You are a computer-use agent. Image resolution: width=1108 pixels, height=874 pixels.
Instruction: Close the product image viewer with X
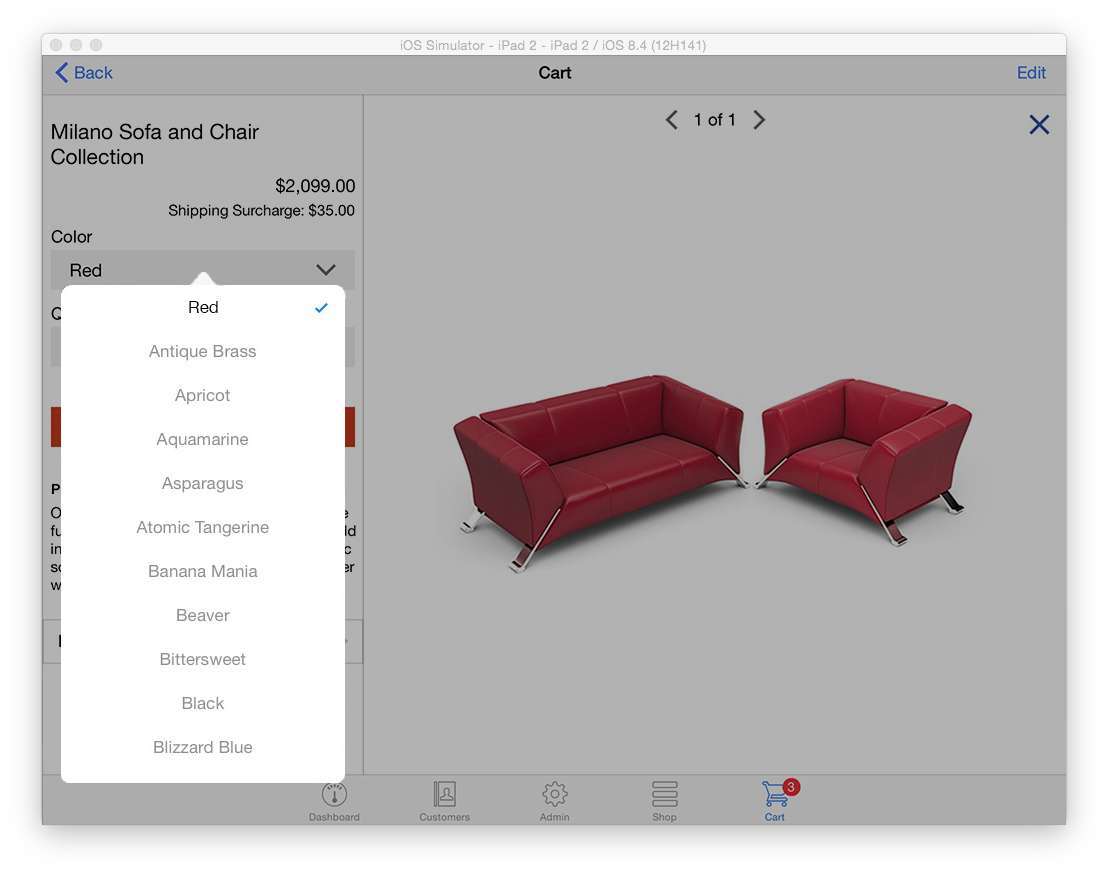(x=1039, y=125)
